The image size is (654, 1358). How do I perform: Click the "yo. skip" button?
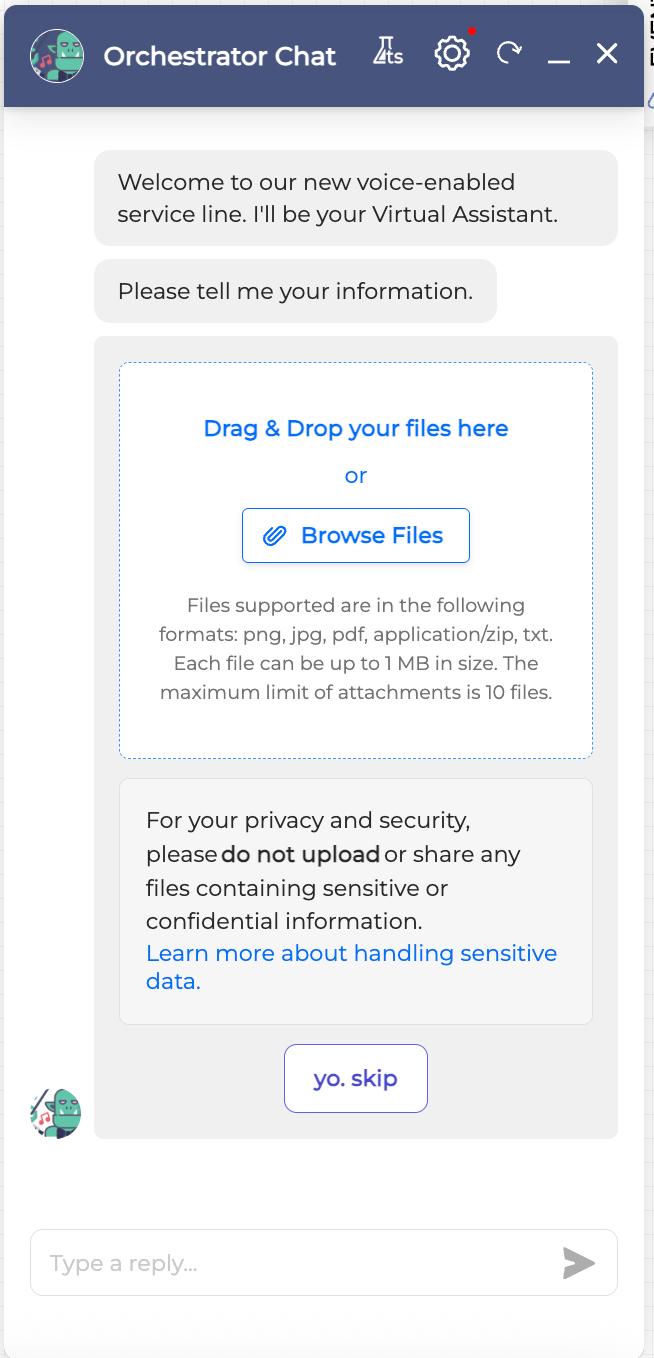355,1079
